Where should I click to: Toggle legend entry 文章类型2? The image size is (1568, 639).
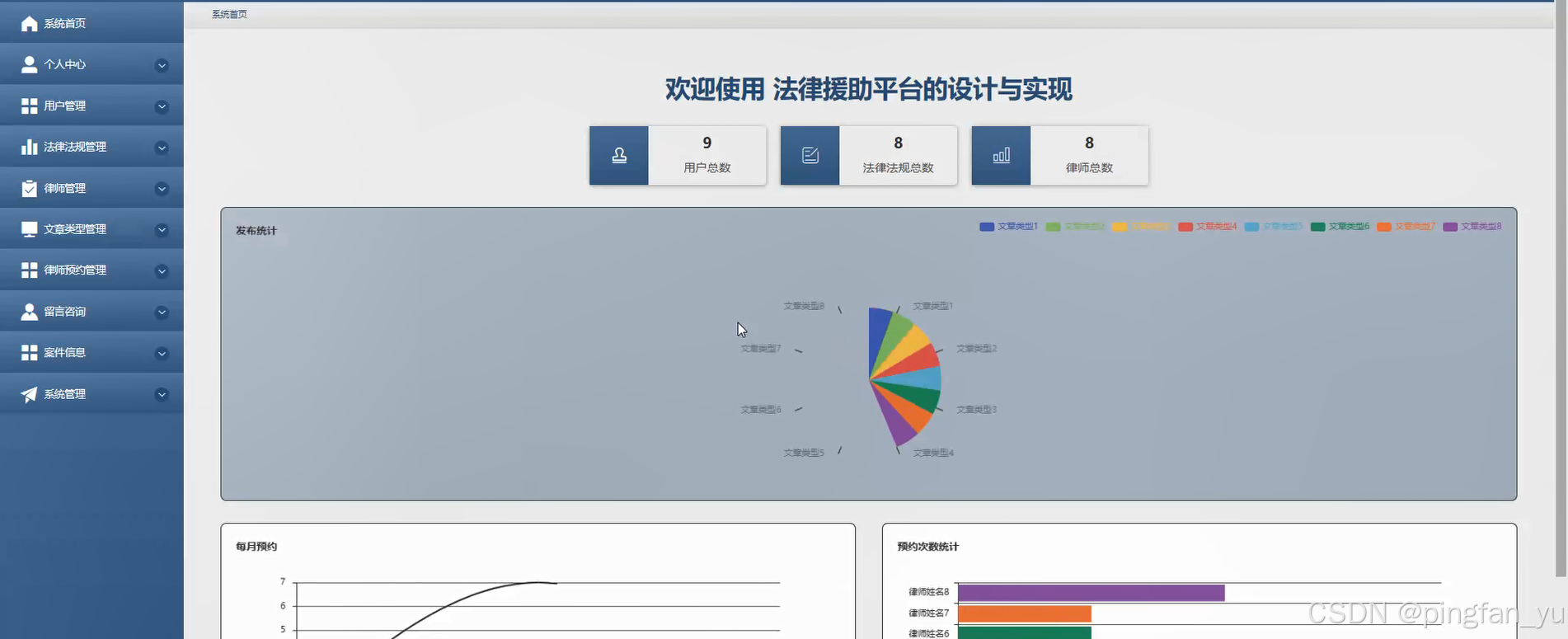tap(1075, 226)
